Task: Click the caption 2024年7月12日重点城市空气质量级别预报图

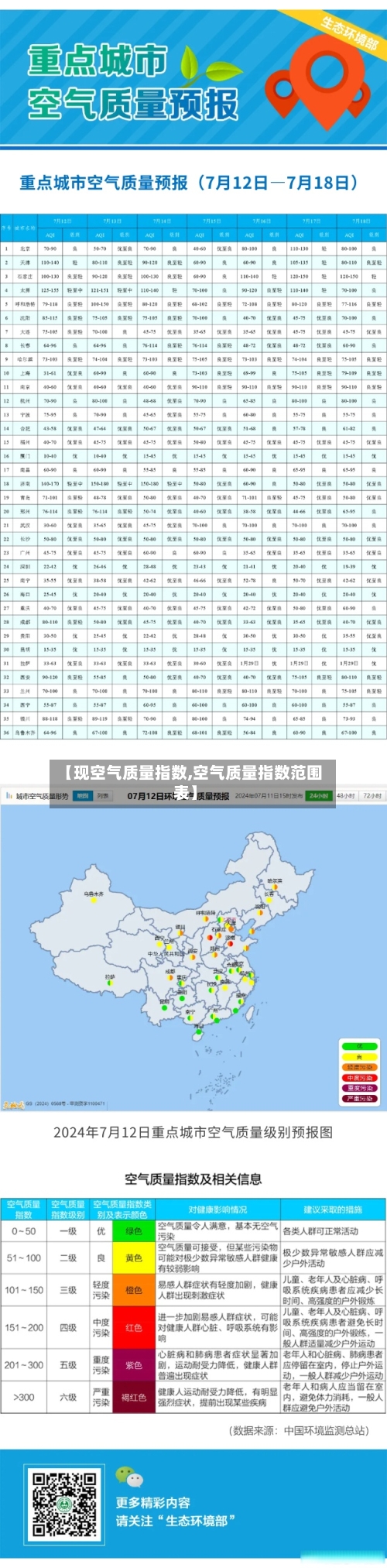Action: pos(193,1132)
